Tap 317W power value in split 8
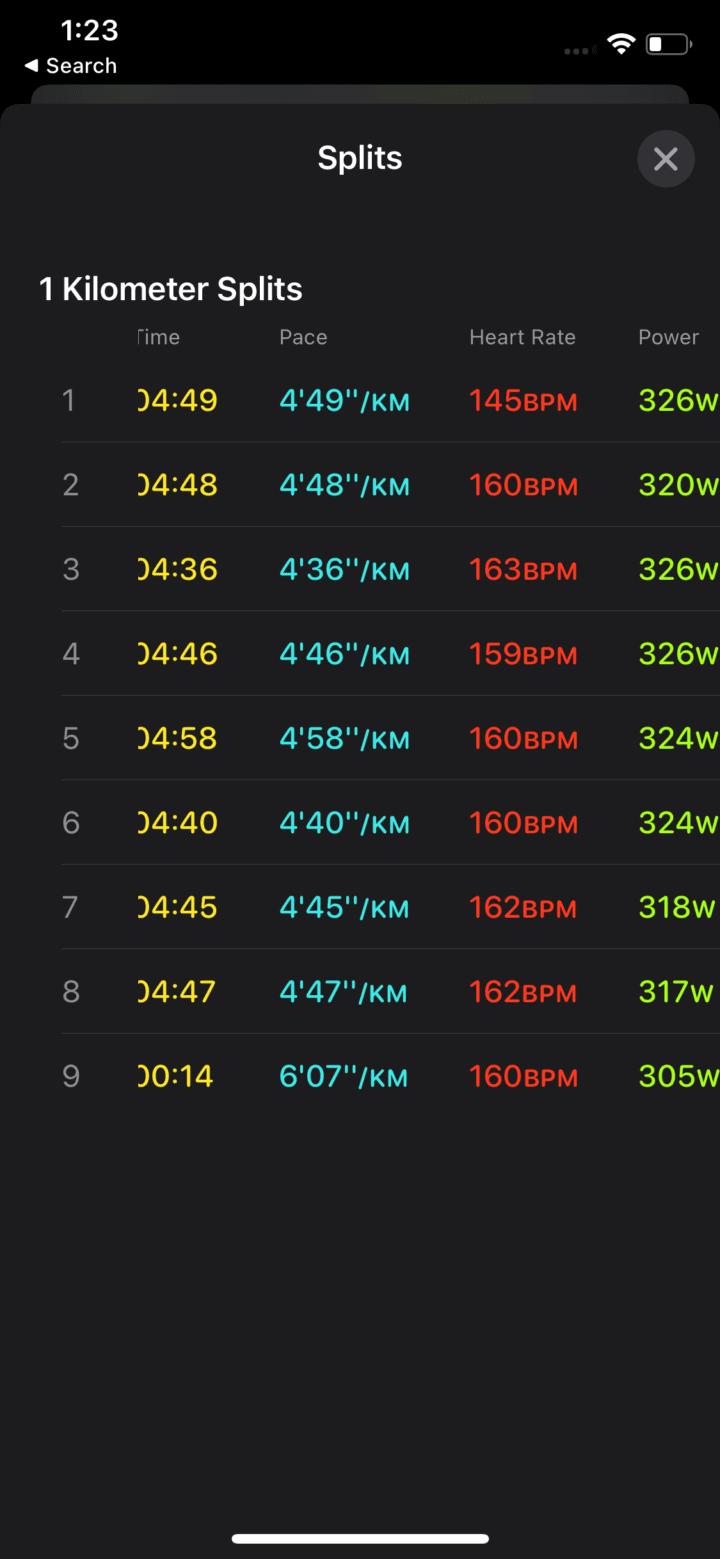The width and height of the screenshot is (720, 1559). tap(676, 992)
